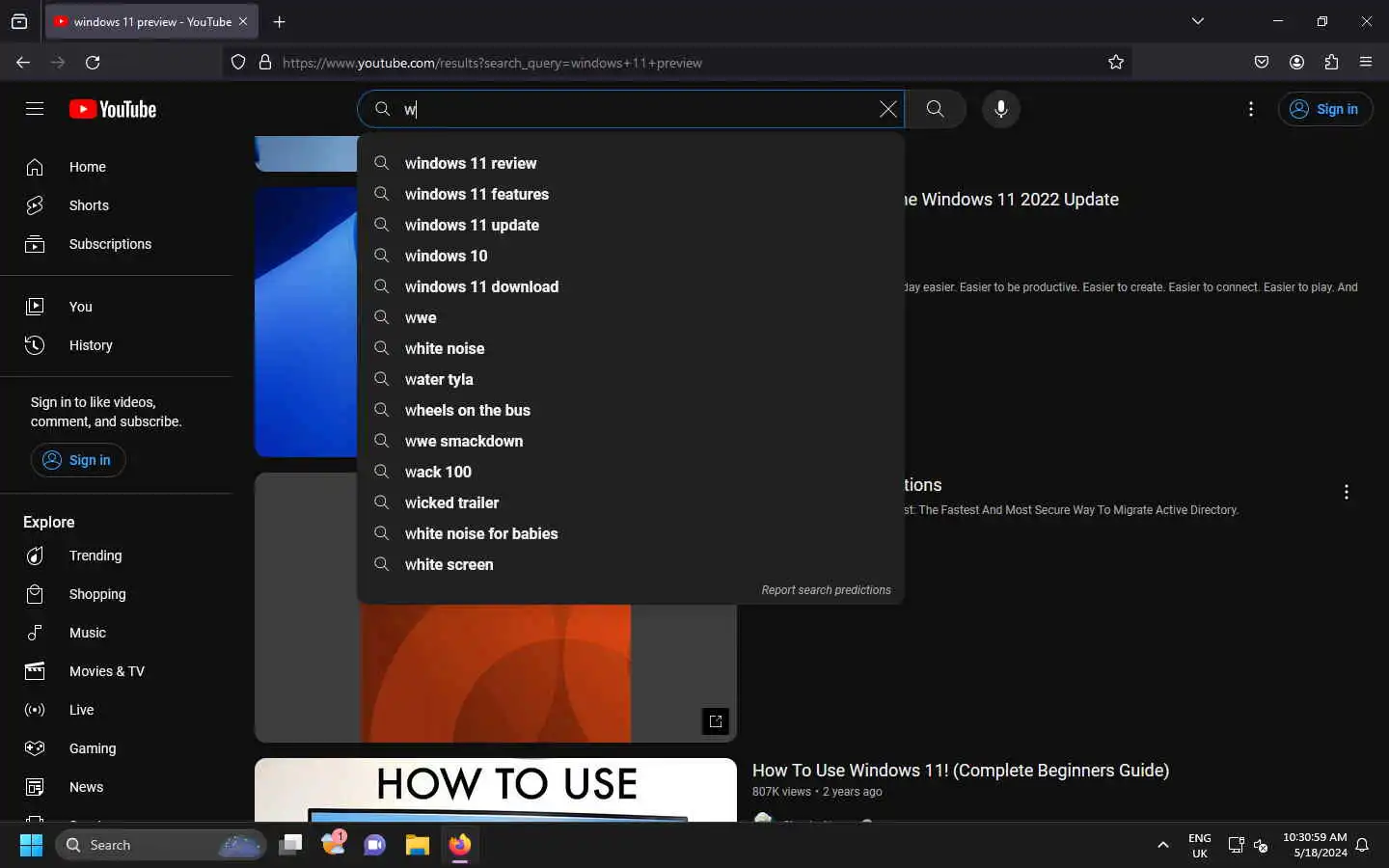Click the magnifier search button

point(935,109)
